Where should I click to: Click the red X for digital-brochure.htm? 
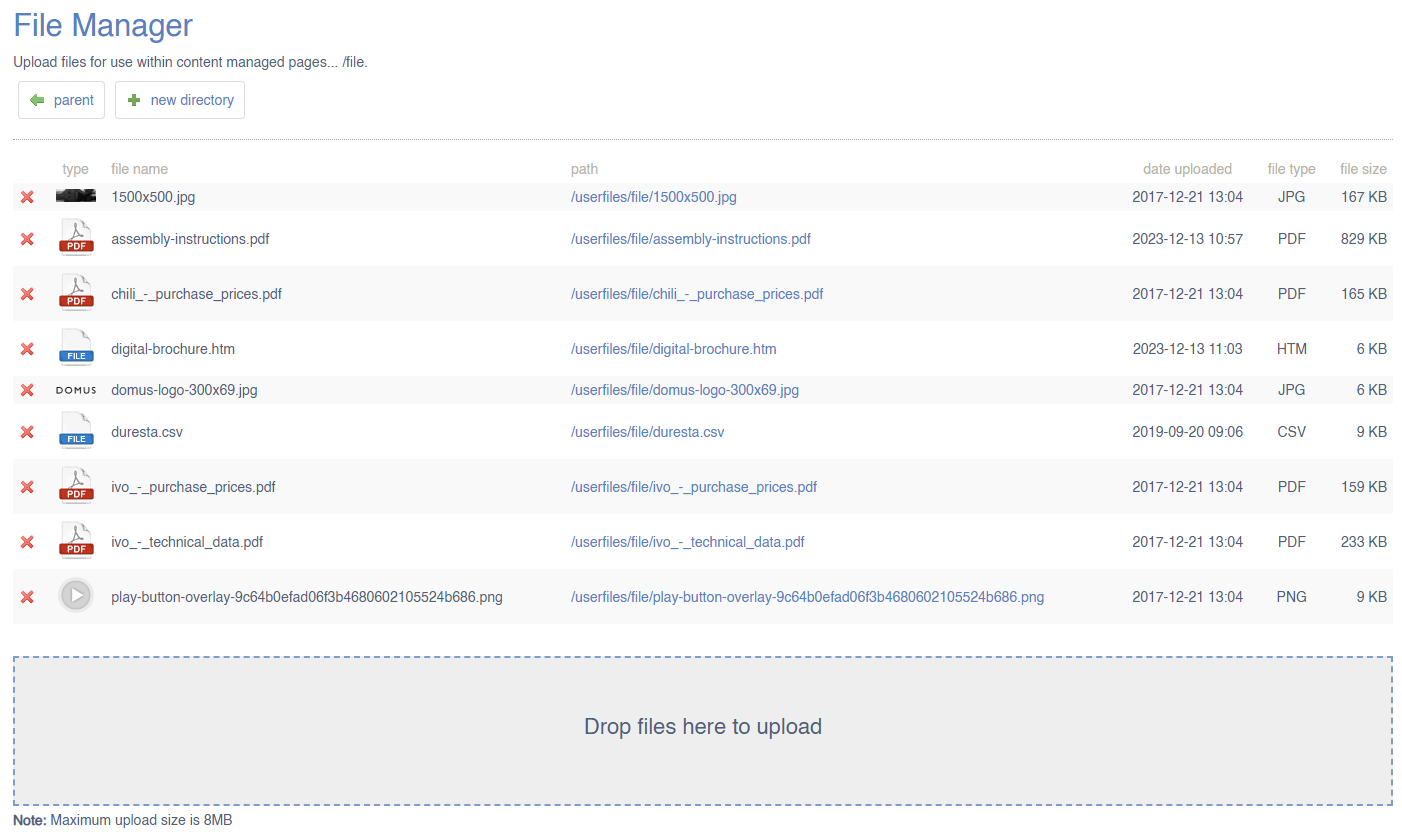pos(27,349)
